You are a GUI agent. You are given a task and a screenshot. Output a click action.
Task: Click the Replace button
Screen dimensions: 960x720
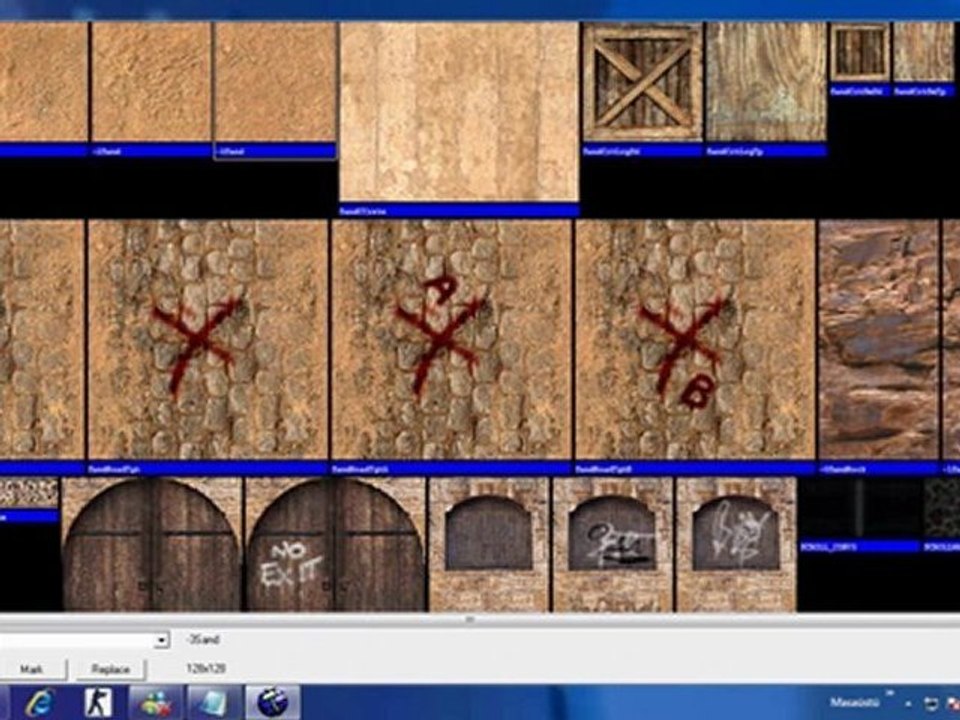tap(111, 669)
